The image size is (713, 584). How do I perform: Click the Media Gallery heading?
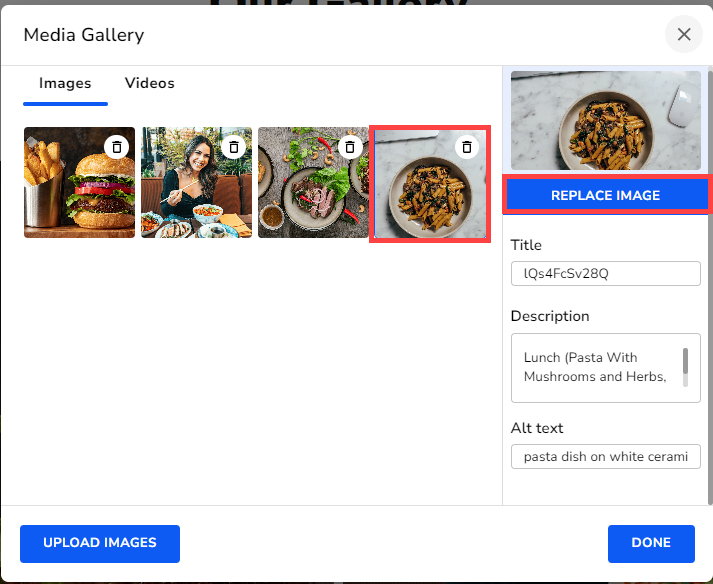pos(84,35)
